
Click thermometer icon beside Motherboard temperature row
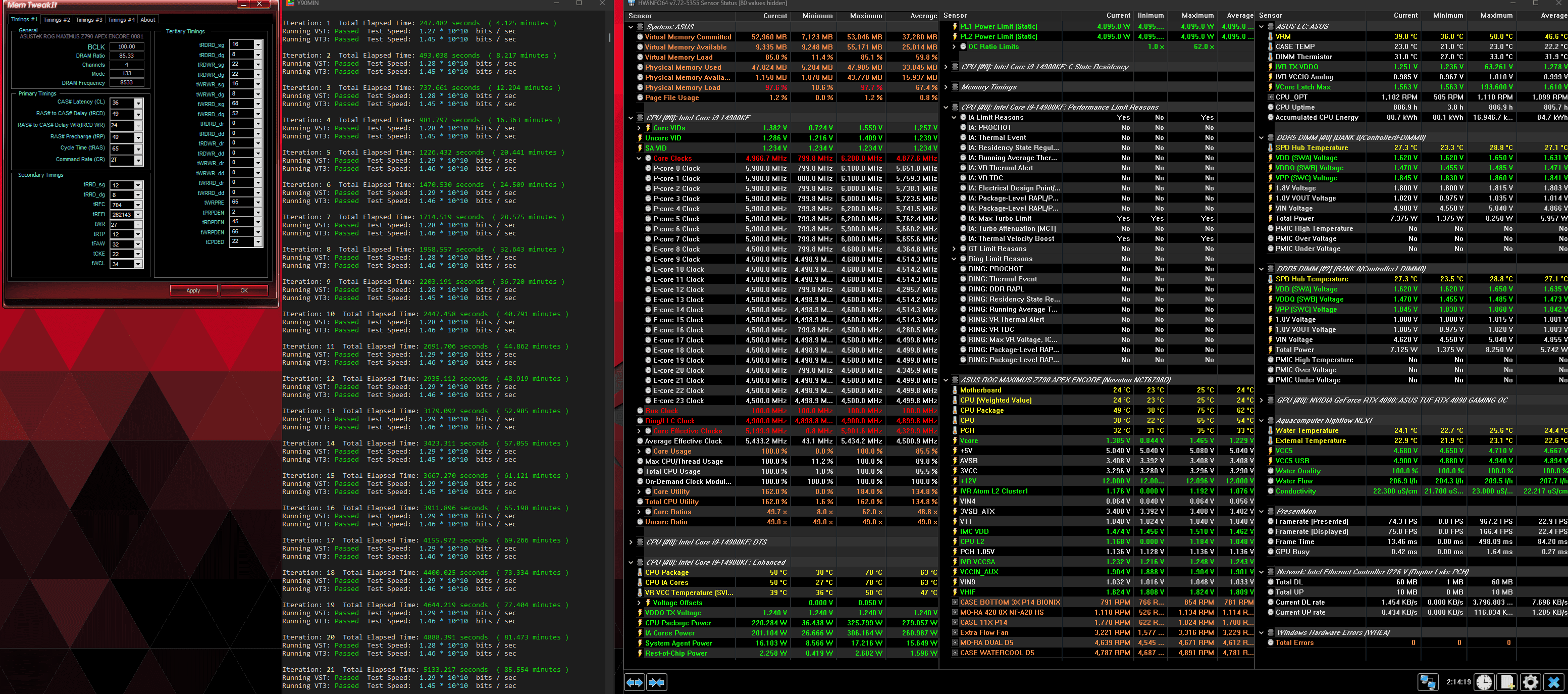955,390
